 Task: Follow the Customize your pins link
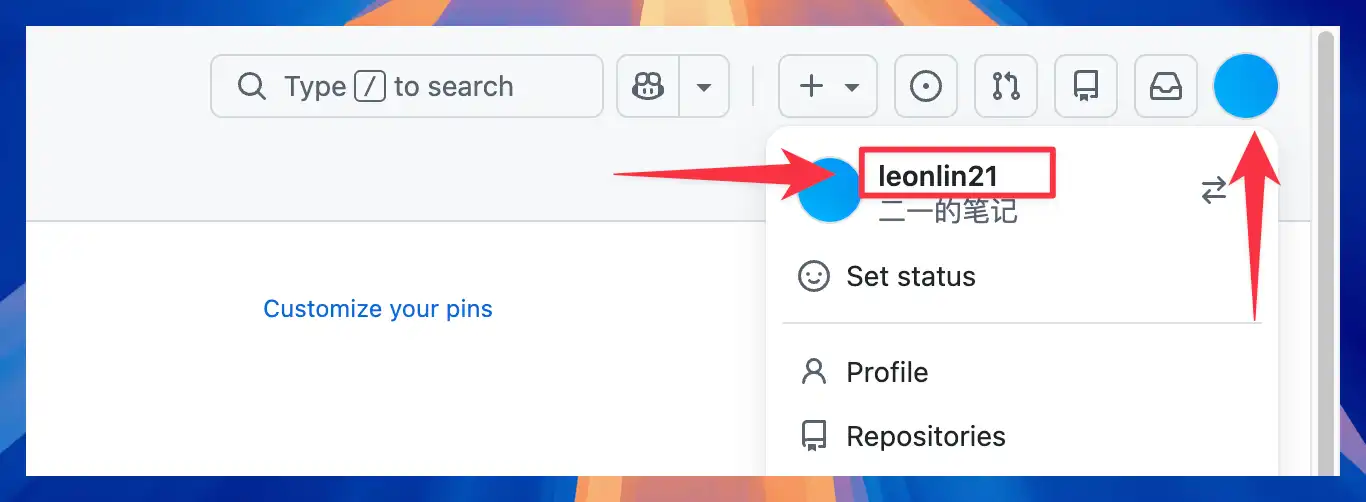[378, 309]
